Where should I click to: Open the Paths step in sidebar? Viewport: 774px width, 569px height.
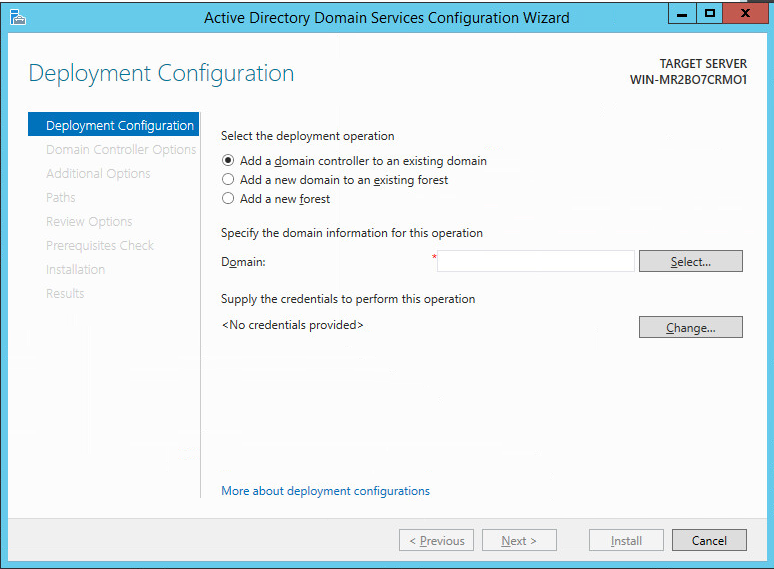pos(61,198)
